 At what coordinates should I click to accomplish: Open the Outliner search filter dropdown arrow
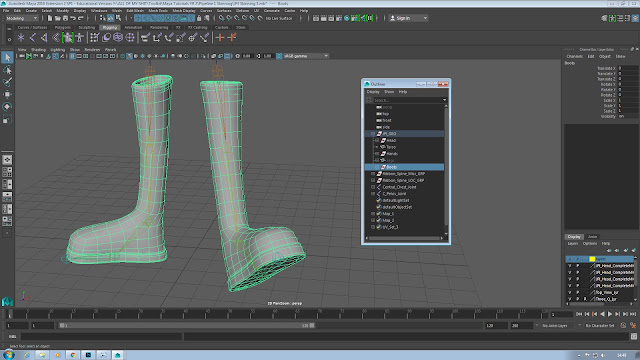point(444,100)
